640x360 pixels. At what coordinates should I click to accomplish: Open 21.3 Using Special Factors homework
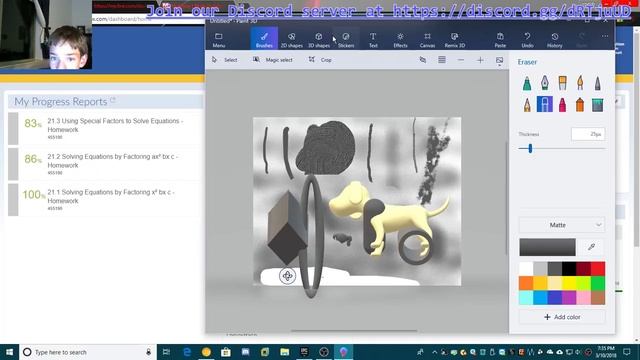(115, 125)
